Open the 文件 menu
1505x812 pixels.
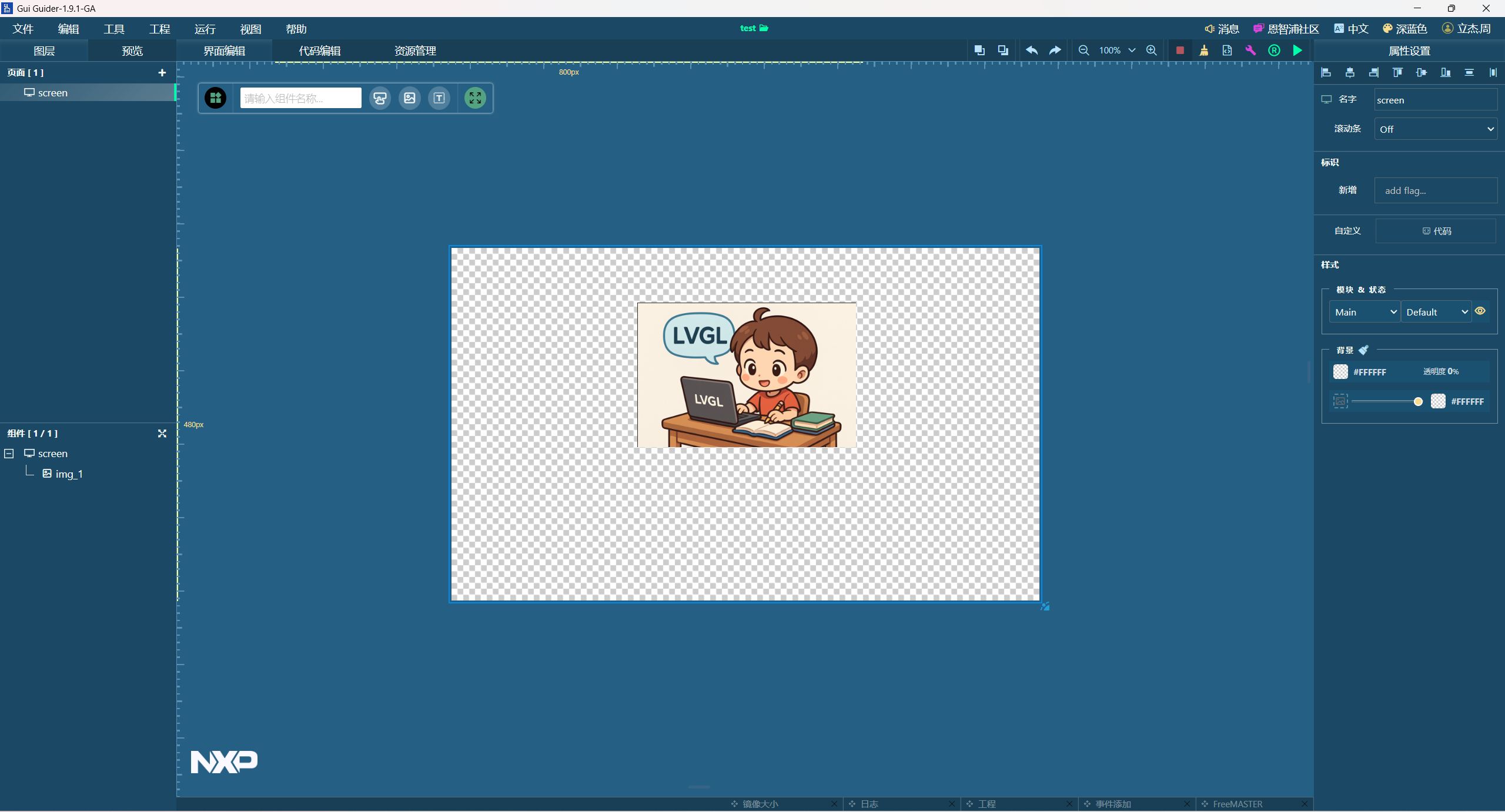(x=23, y=29)
